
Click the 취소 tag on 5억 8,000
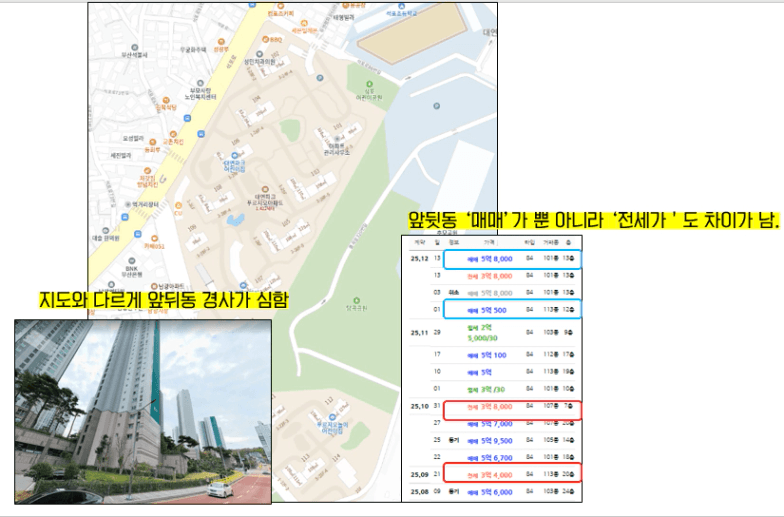454,292
